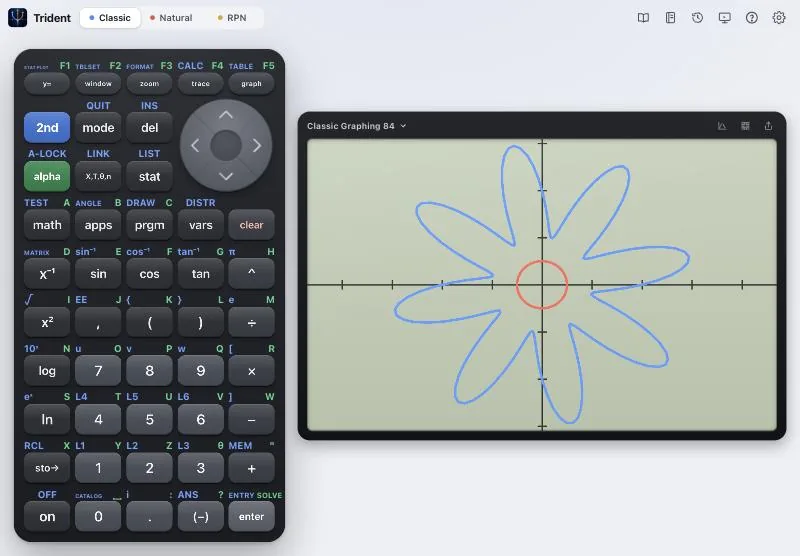Switch to Classic mode tab
800x556 pixels.
pyautogui.click(x=110, y=18)
